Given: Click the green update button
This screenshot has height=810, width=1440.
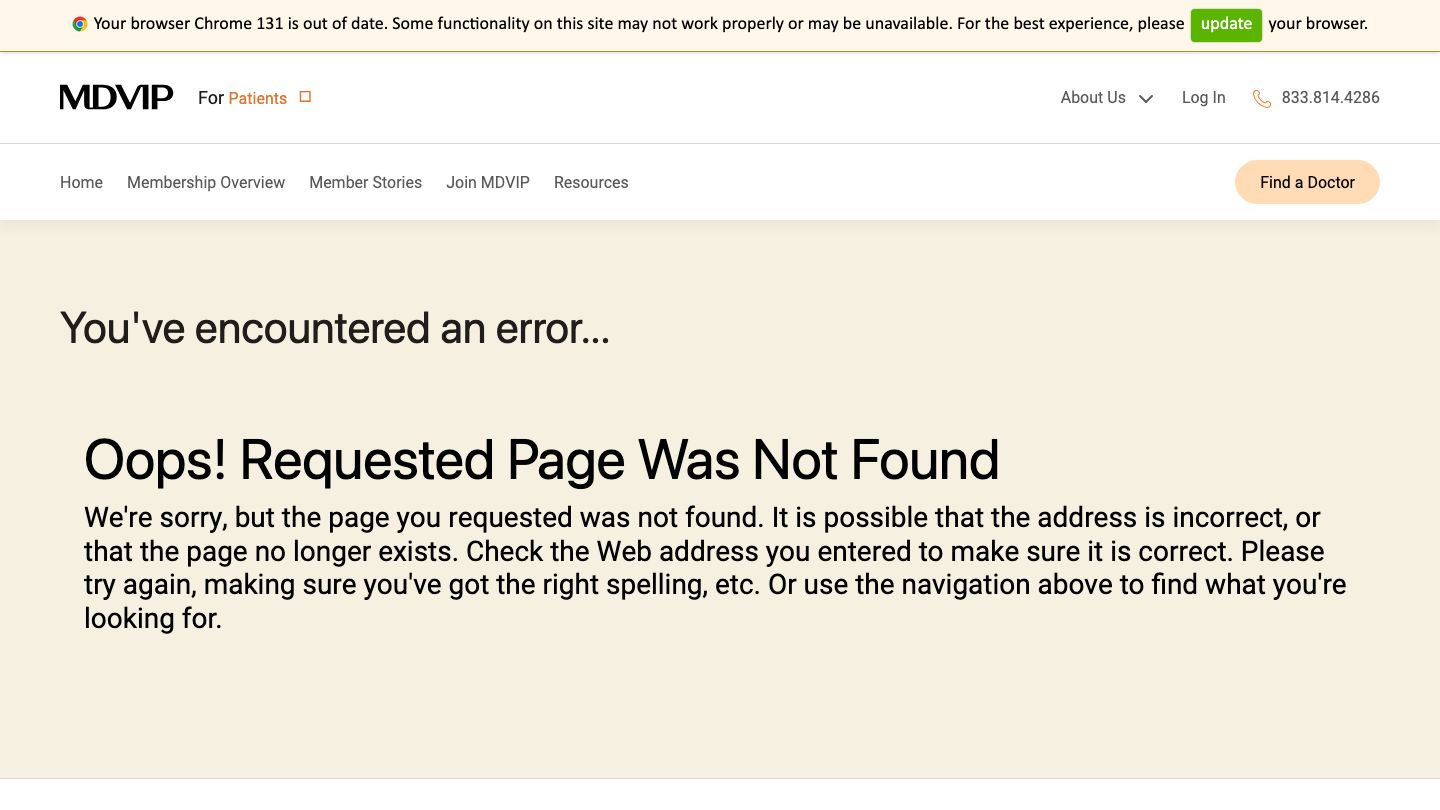Looking at the screenshot, I should (1226, 24).
